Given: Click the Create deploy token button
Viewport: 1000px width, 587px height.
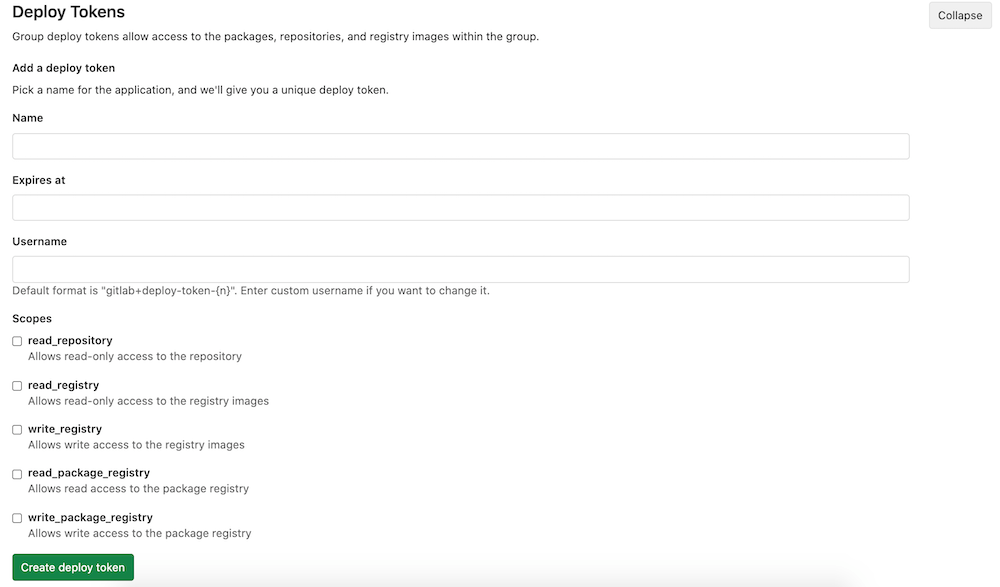Looking at the screenshot, I should click(72, 567).
